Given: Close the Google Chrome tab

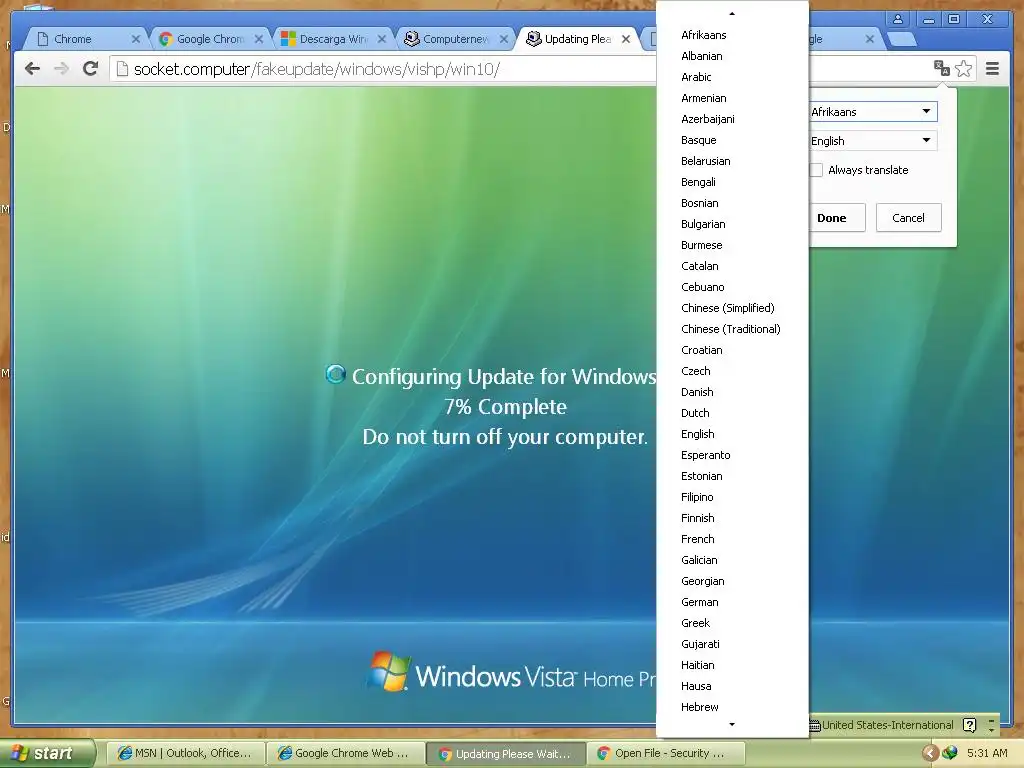Looking at the screenshot, I should tap(259, 39).
